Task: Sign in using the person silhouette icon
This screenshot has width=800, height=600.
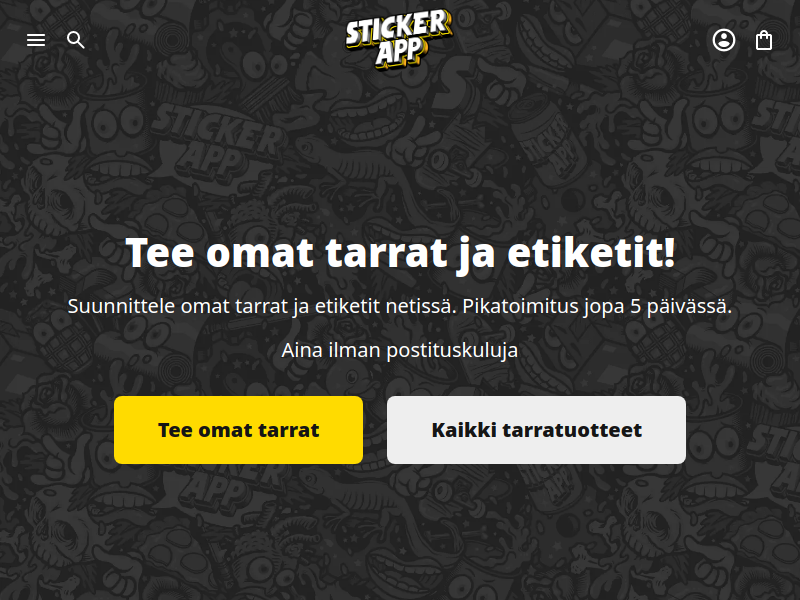Action: 723,40
